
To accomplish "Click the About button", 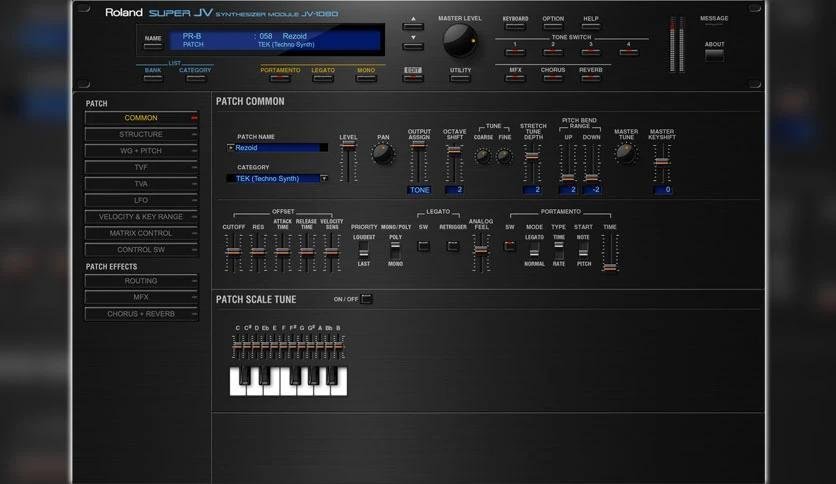I will coord(714,55).
